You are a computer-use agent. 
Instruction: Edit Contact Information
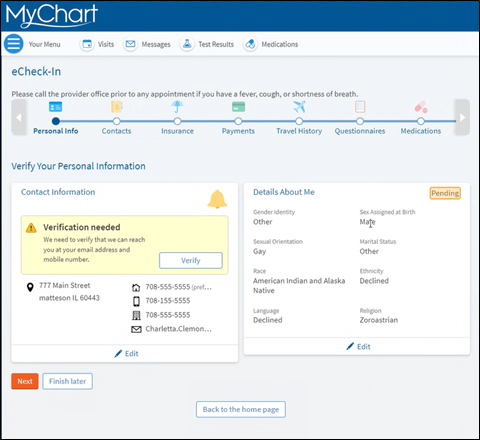(126, 354)
